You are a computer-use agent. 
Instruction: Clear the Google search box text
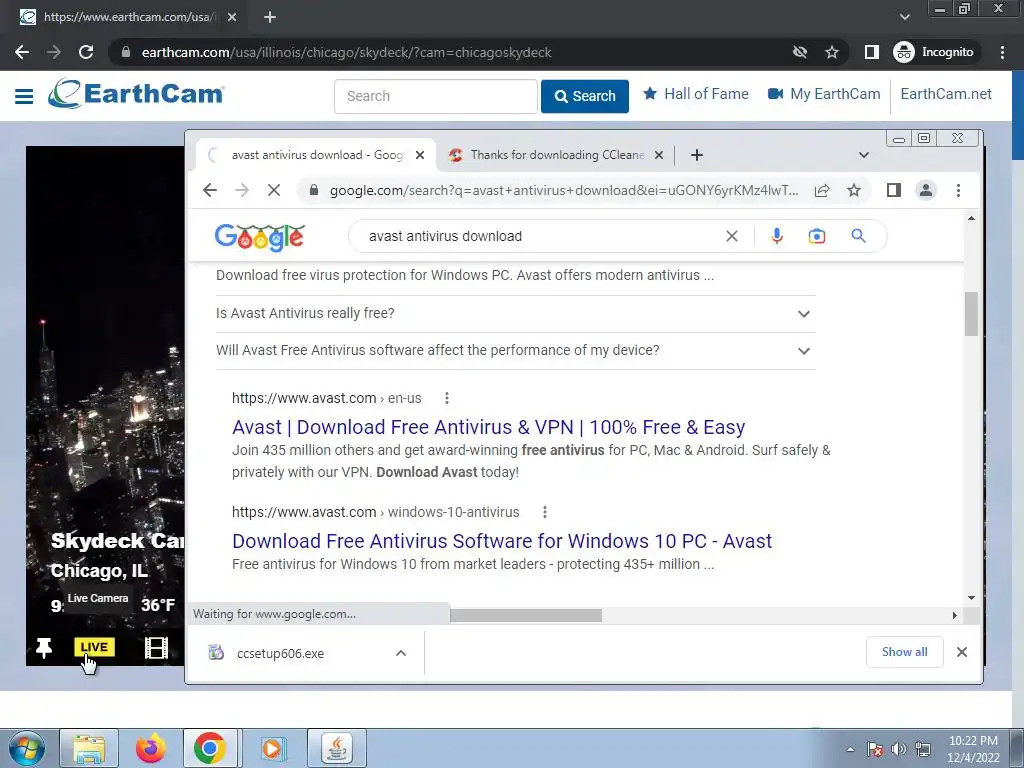731,236
